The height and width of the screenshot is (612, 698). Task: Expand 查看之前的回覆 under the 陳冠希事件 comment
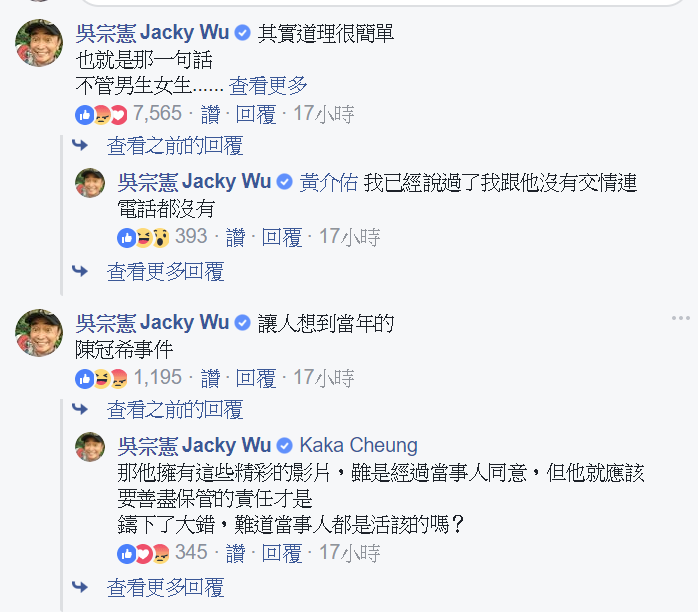(x=175, y=409)
